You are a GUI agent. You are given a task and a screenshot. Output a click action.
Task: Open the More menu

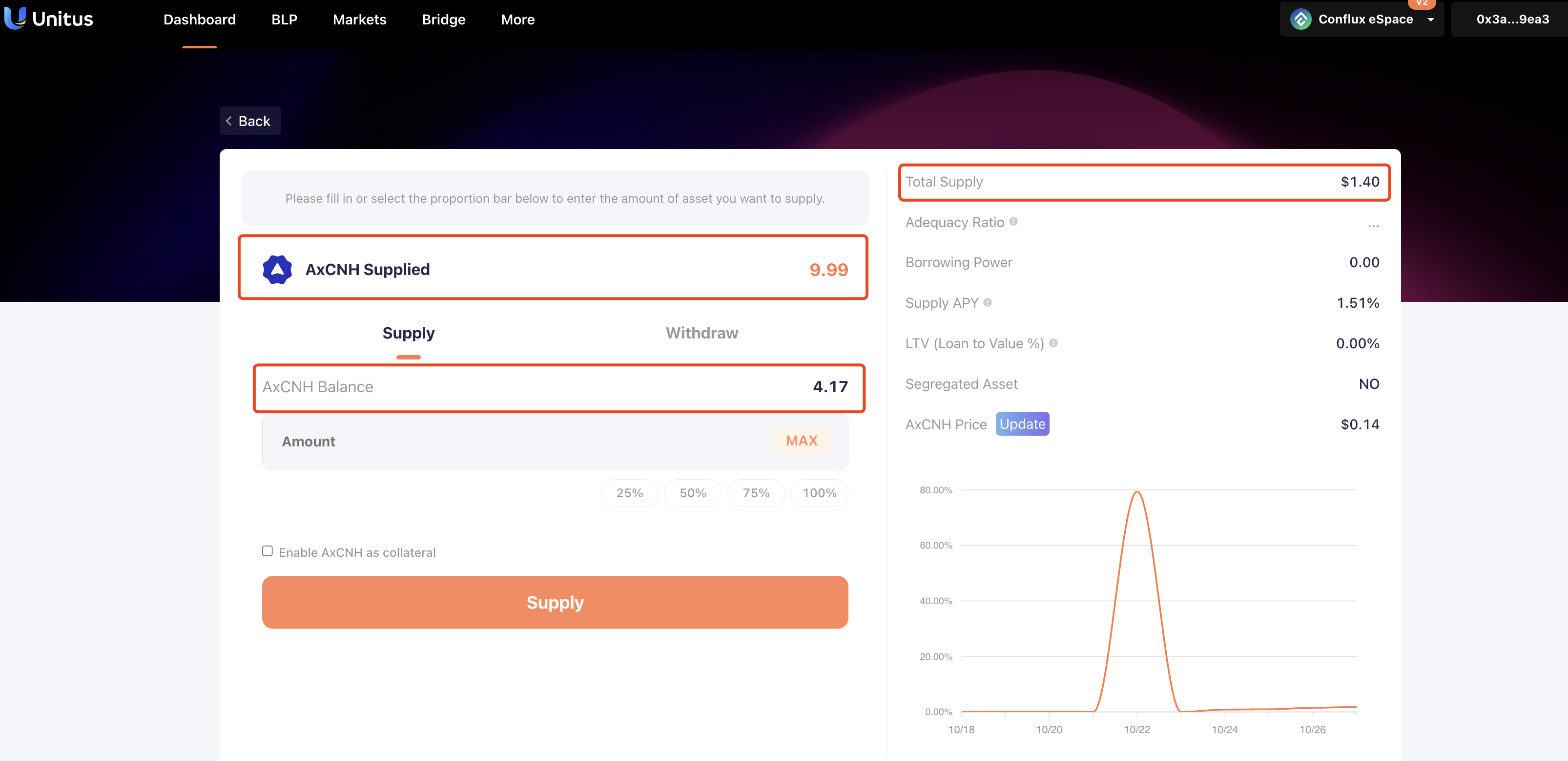click(517, 20)
